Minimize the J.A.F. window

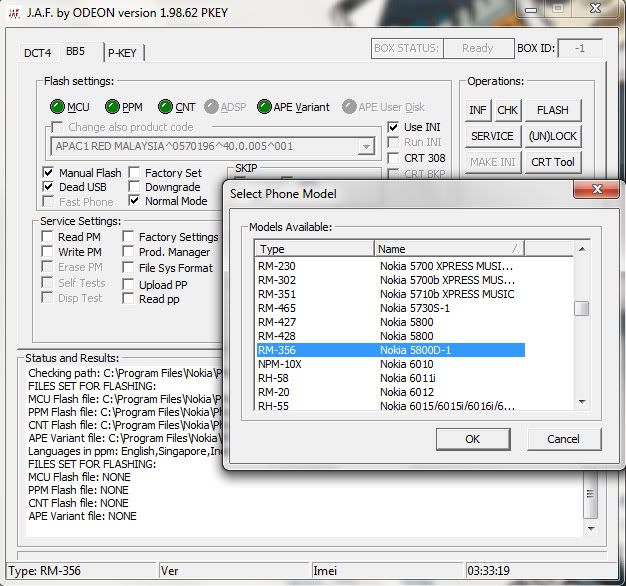coord(531,10)
